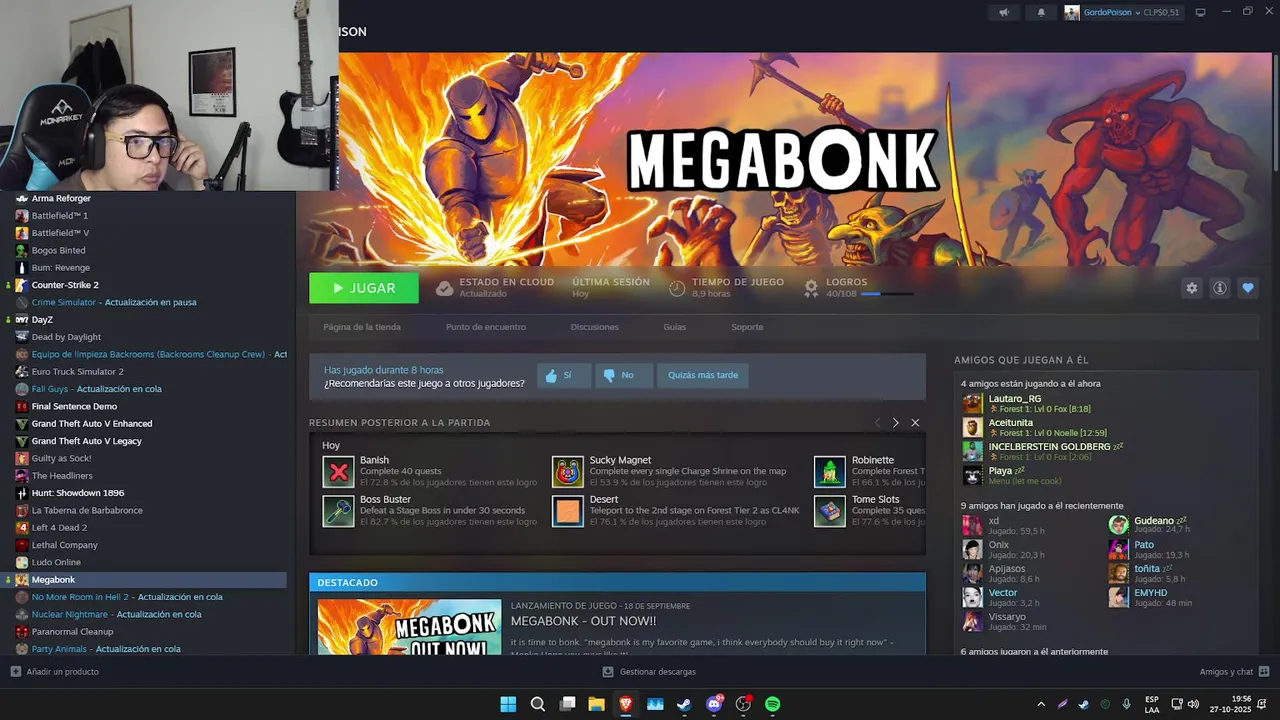Viewport: 1280px width, 720px height.
Task: Open the Discusiones tab
Action: click(594, 327)
